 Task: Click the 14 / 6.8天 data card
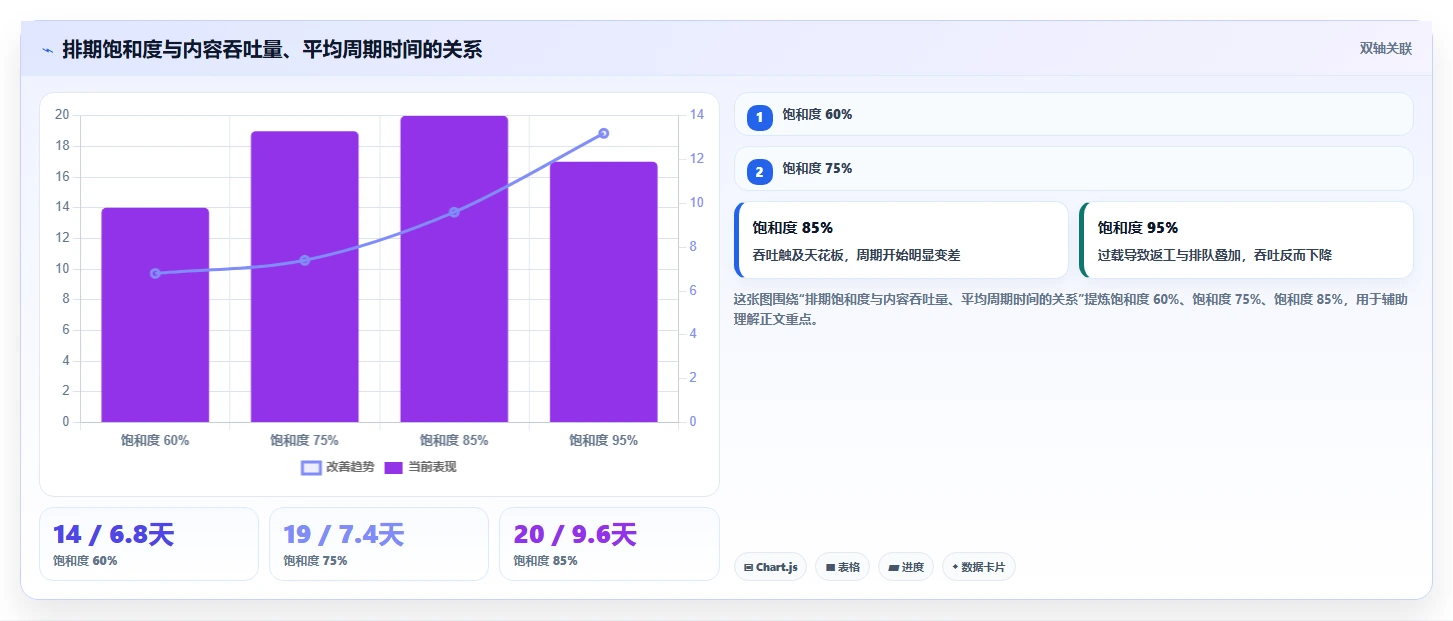[149, 544]
